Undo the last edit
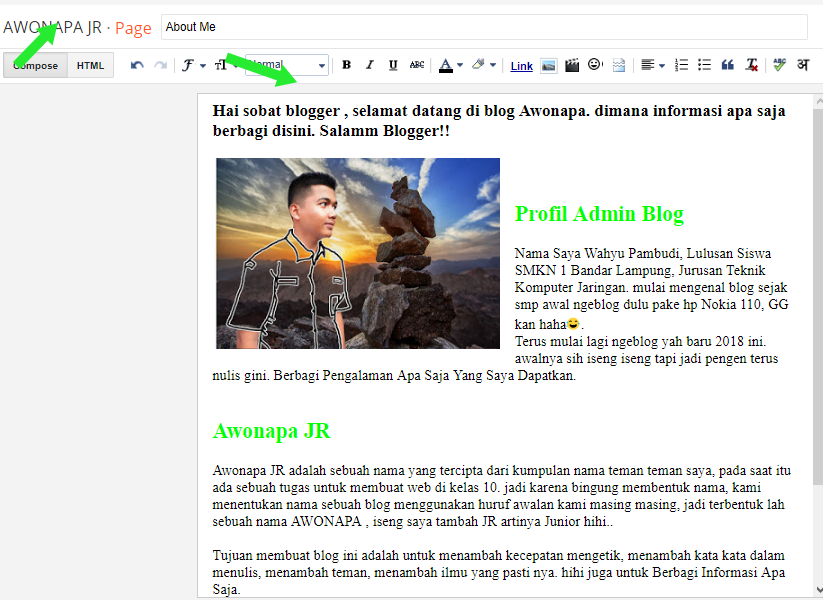Image resolution: width=823 pixels, height=600 pixels. (x=137, y=64)
